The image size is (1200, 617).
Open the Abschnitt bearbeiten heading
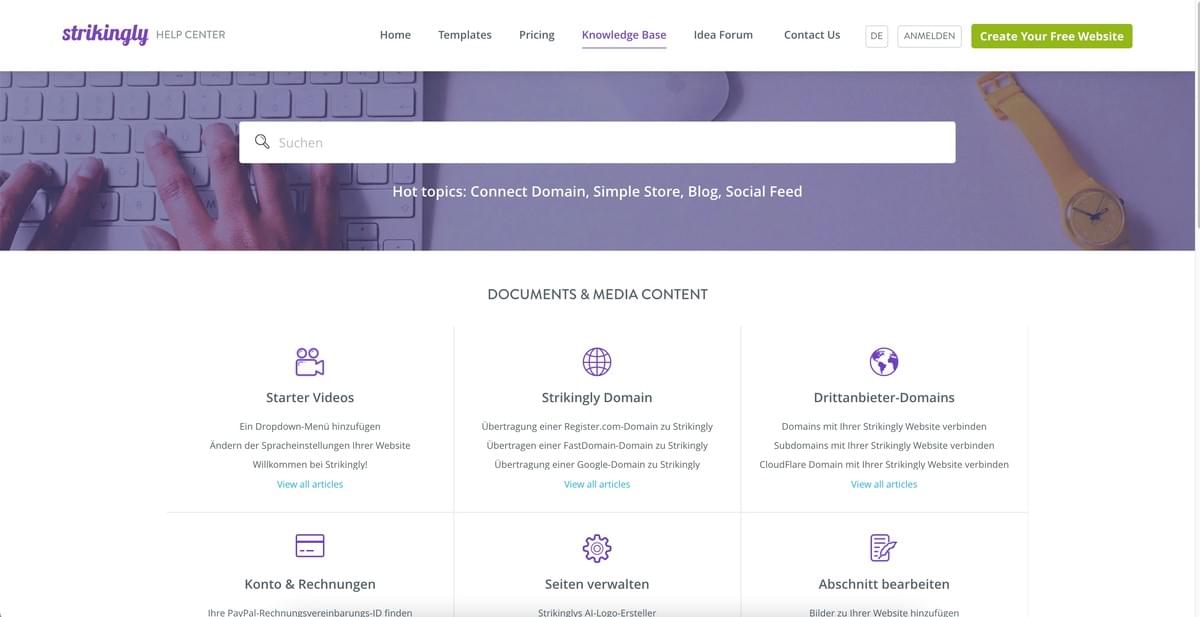[x=884, y=584]
